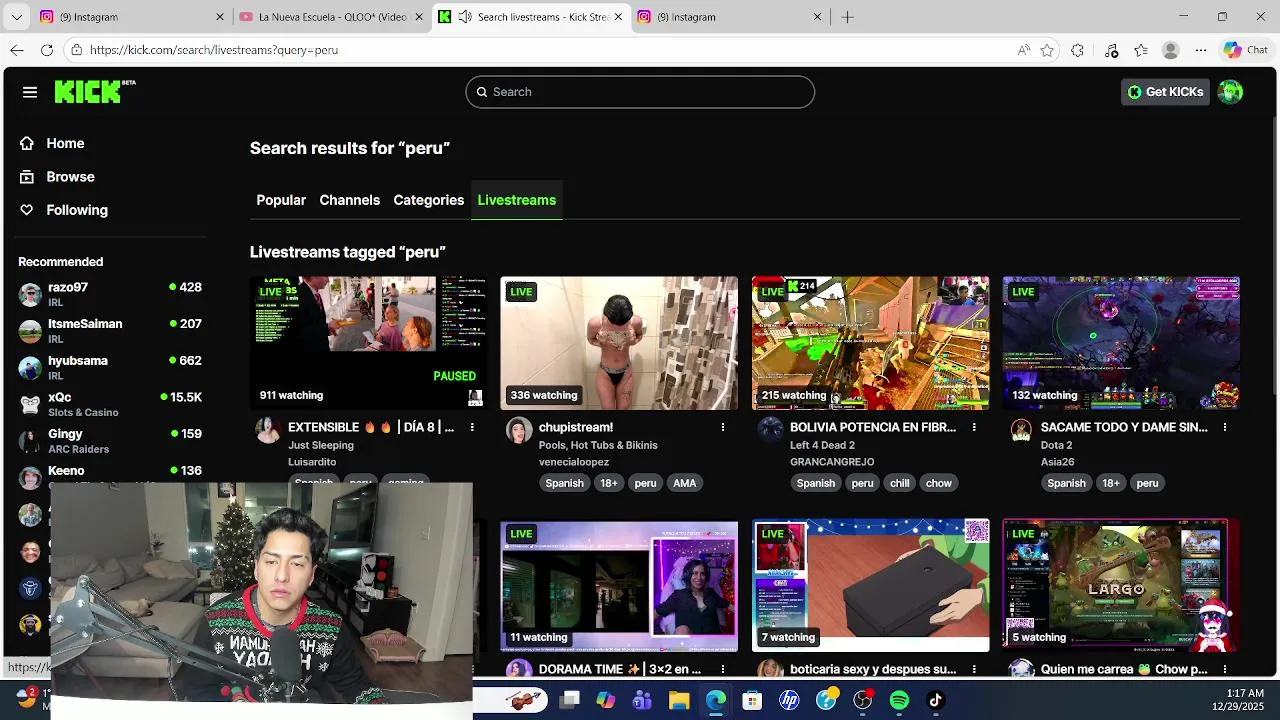Open the DORAMA TIME stream thumbnail
Viewport: 1280px width, 720px height.
pos(619,585)
